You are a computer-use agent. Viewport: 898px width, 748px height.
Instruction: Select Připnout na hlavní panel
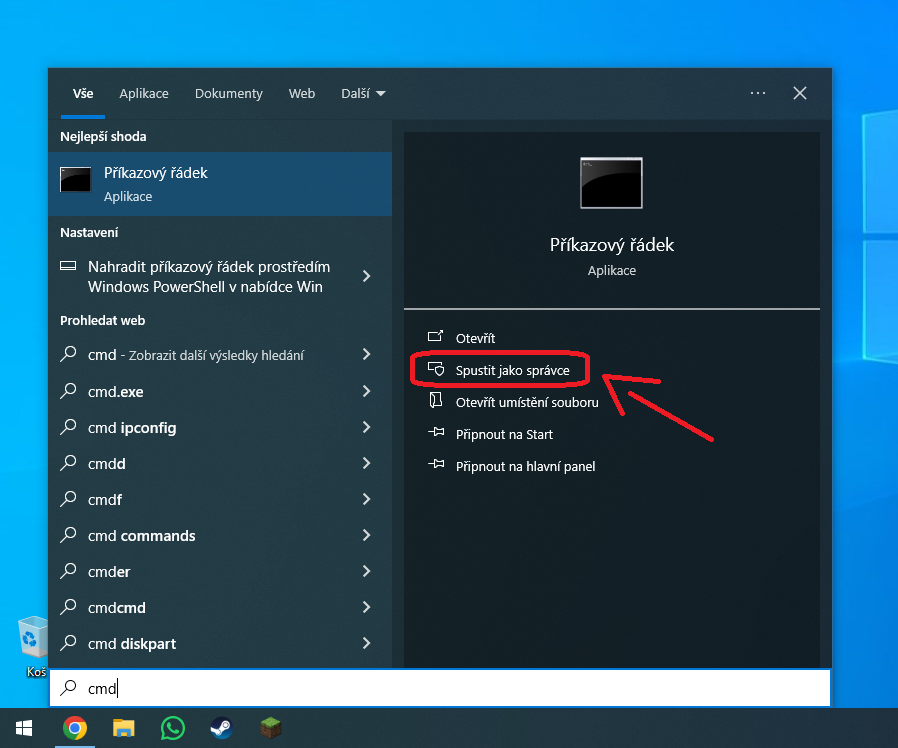tap(525, 466)
